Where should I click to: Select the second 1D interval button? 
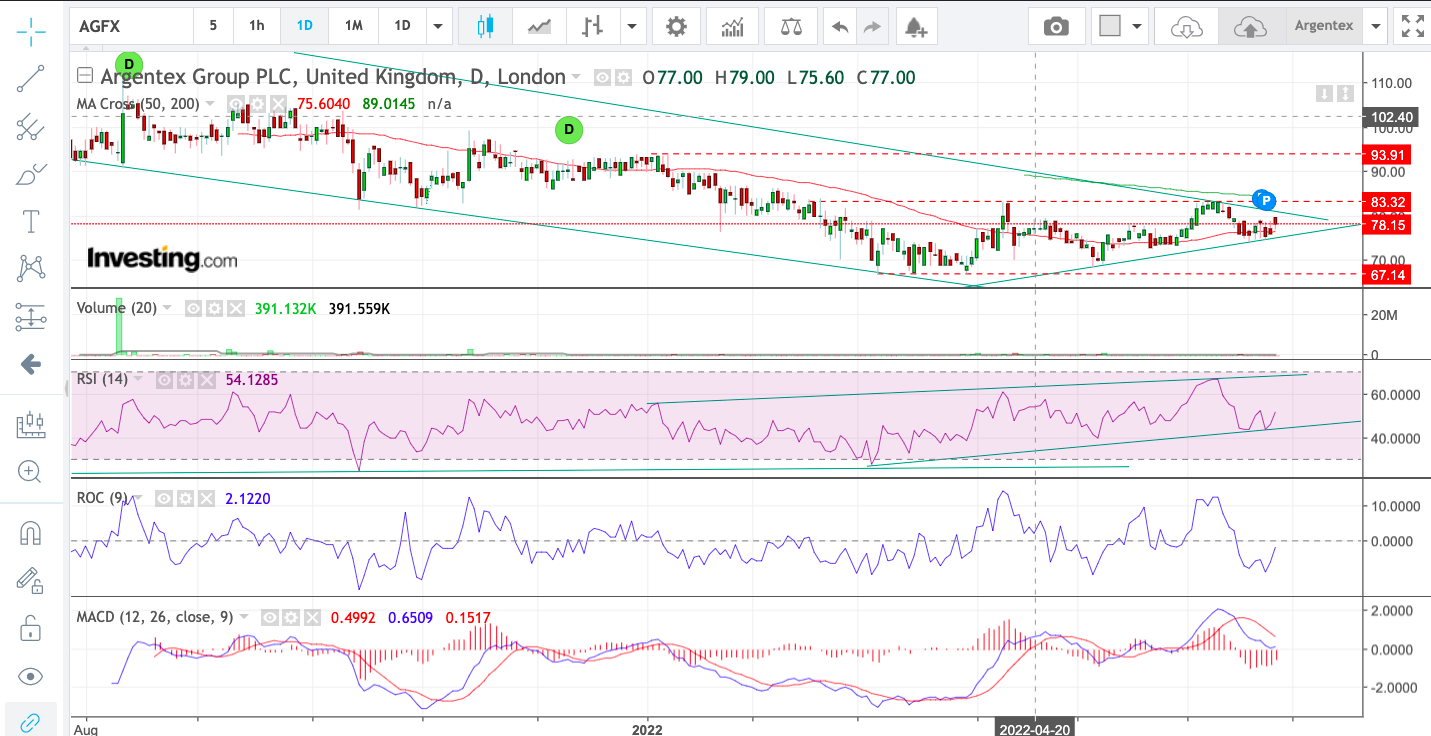[402, 26]
